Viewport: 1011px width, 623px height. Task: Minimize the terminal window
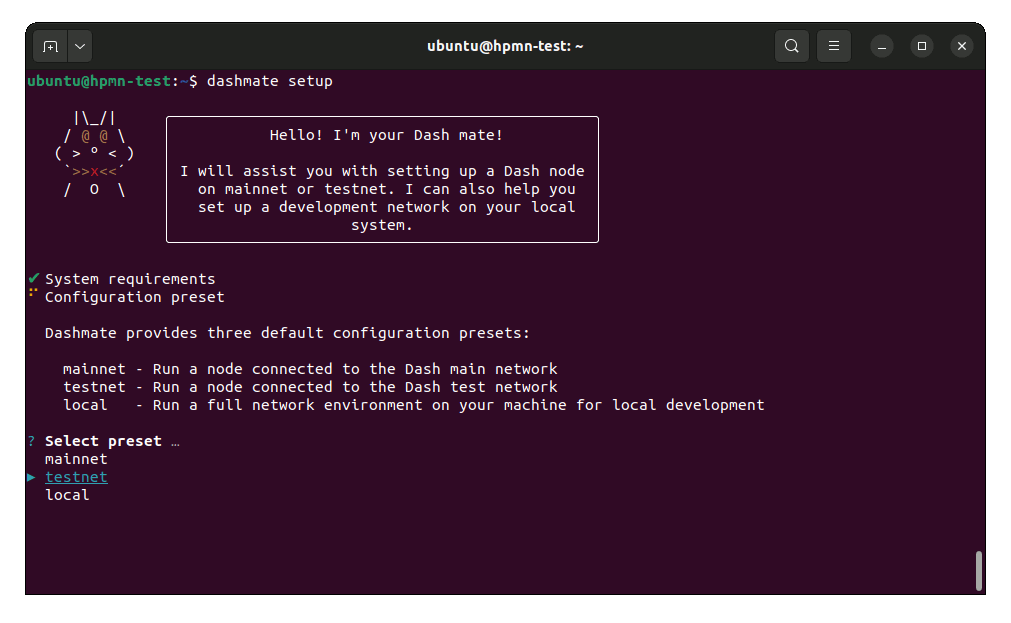point(881,46)
